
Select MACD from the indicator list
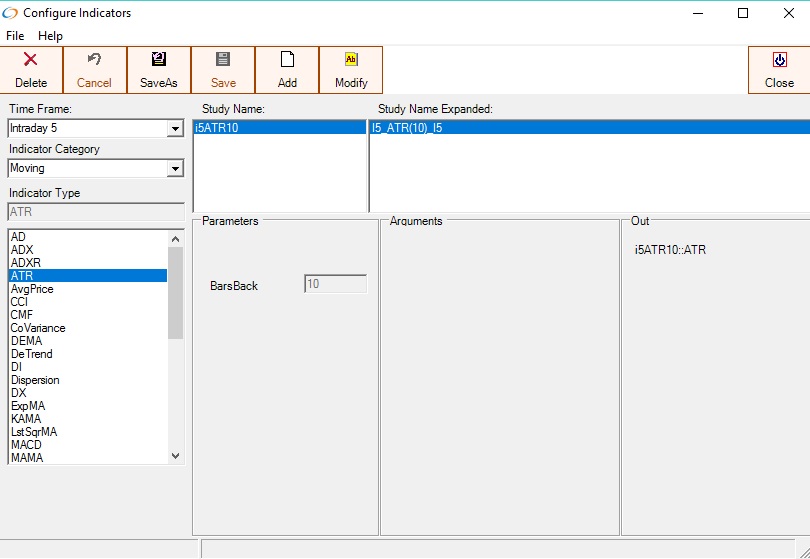click(26, 445)
